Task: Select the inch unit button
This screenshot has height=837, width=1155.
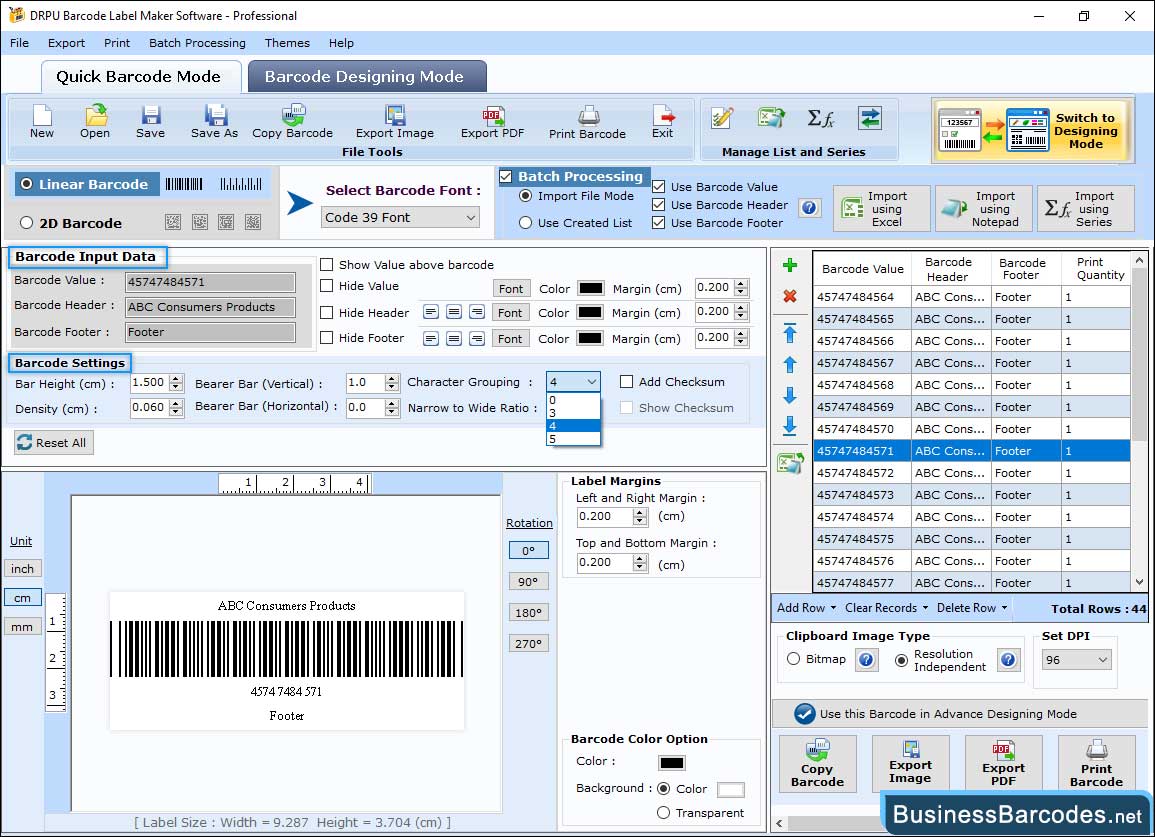Action: click(x=22, y=569)
